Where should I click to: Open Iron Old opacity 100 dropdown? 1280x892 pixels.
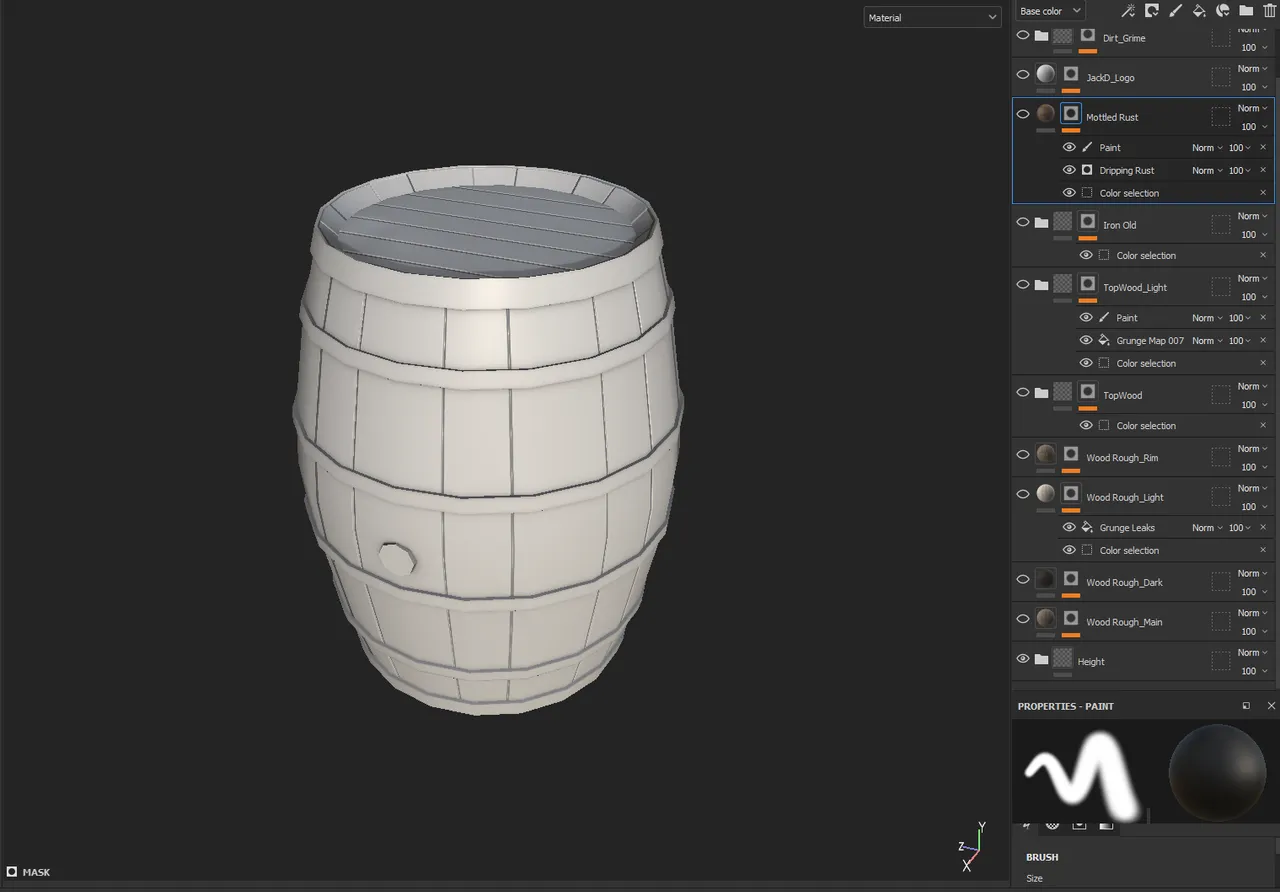tap(1253, 235)
